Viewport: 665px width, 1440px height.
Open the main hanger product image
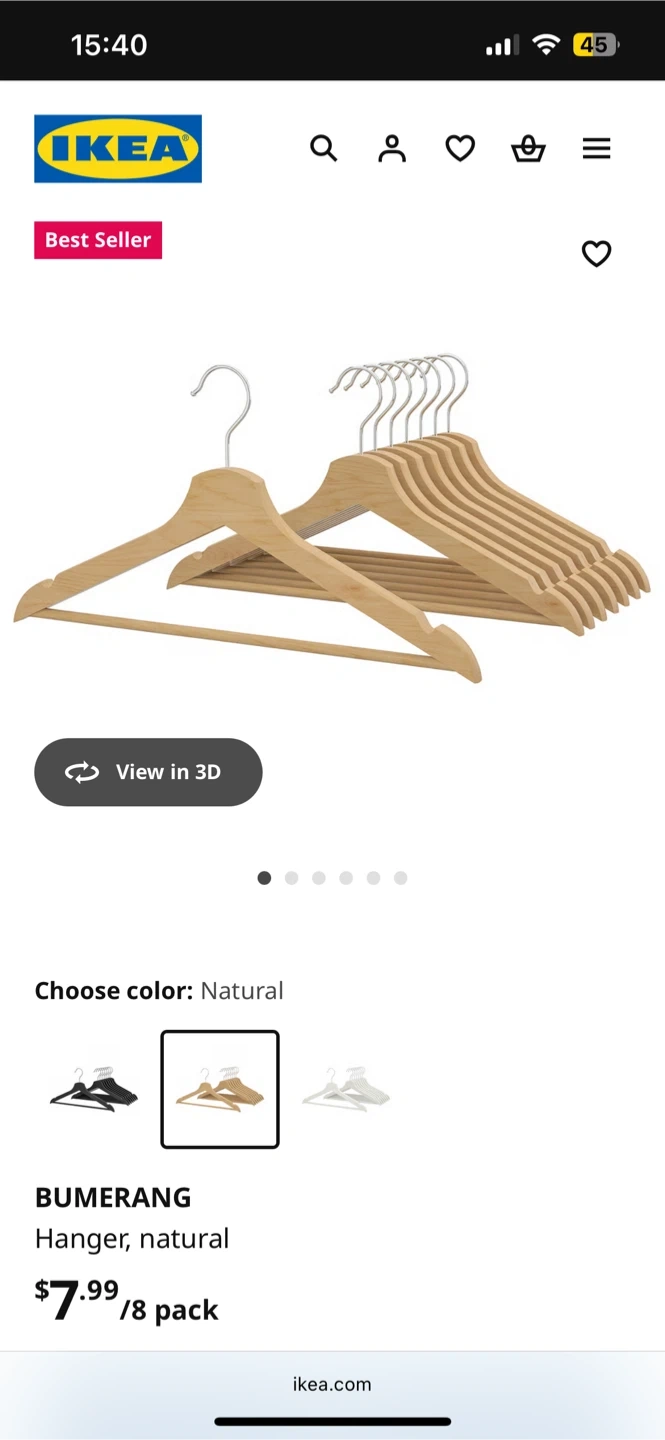coord(332,520)
